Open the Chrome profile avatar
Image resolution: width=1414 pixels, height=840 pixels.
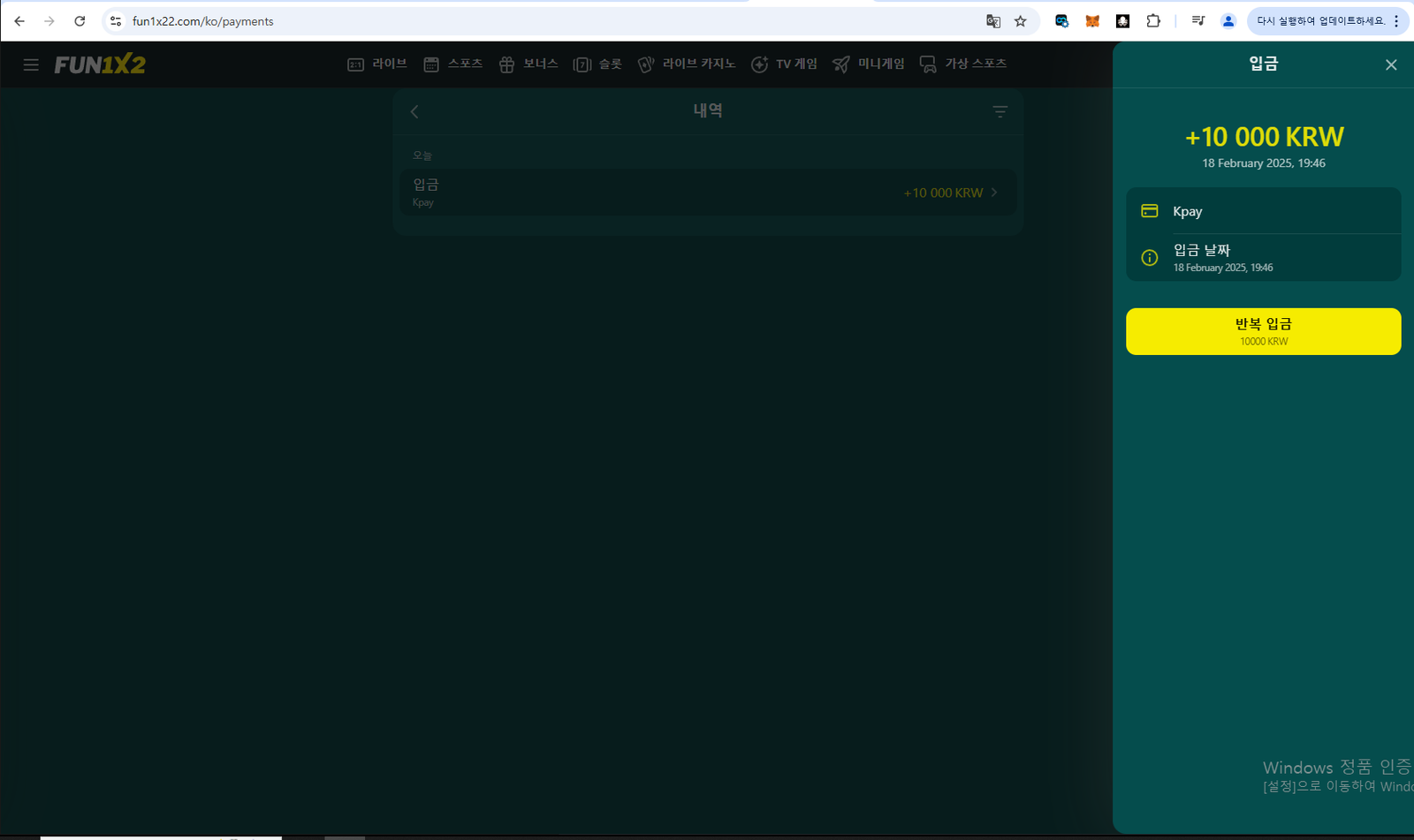(1228, 21)
